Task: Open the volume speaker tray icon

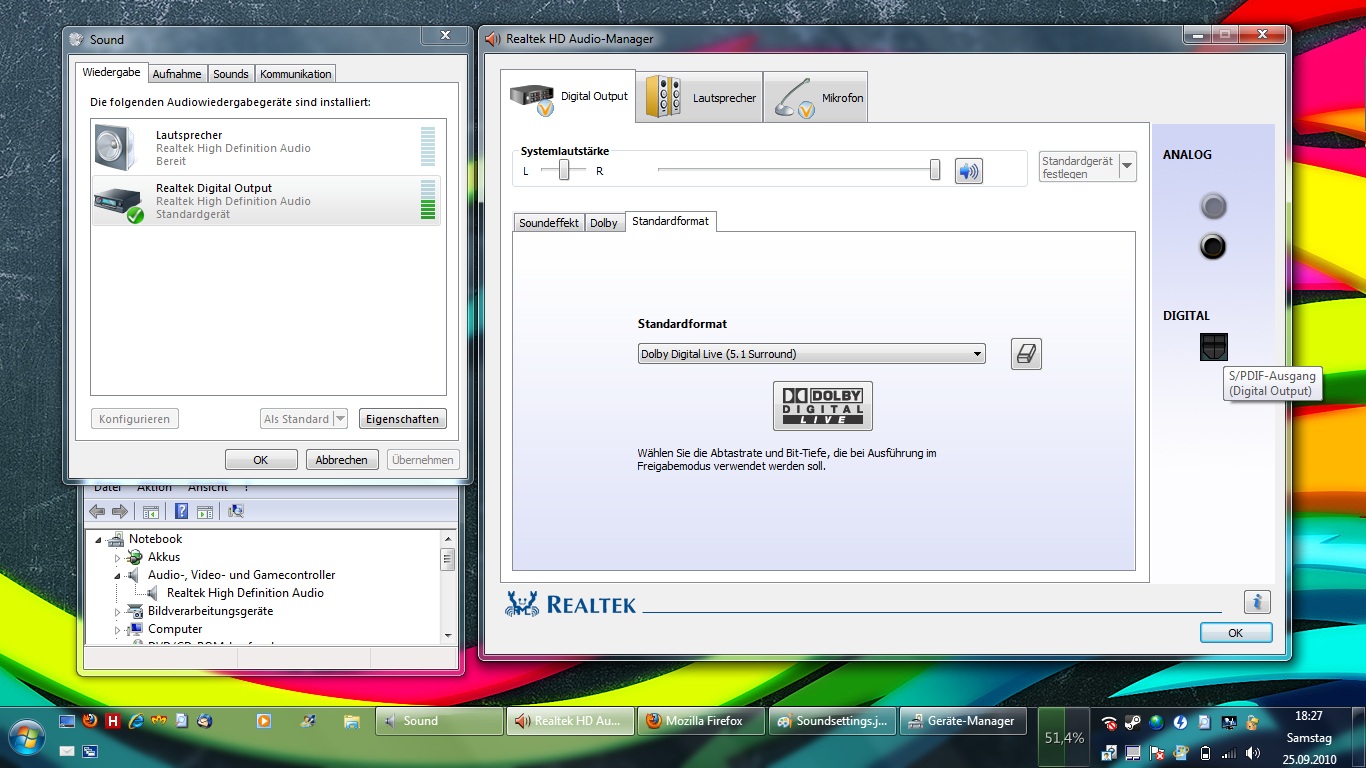Action: pos(1255,753)
